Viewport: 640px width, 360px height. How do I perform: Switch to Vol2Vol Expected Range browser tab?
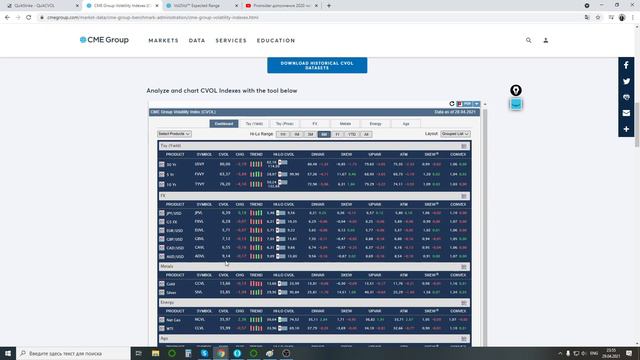202,6
